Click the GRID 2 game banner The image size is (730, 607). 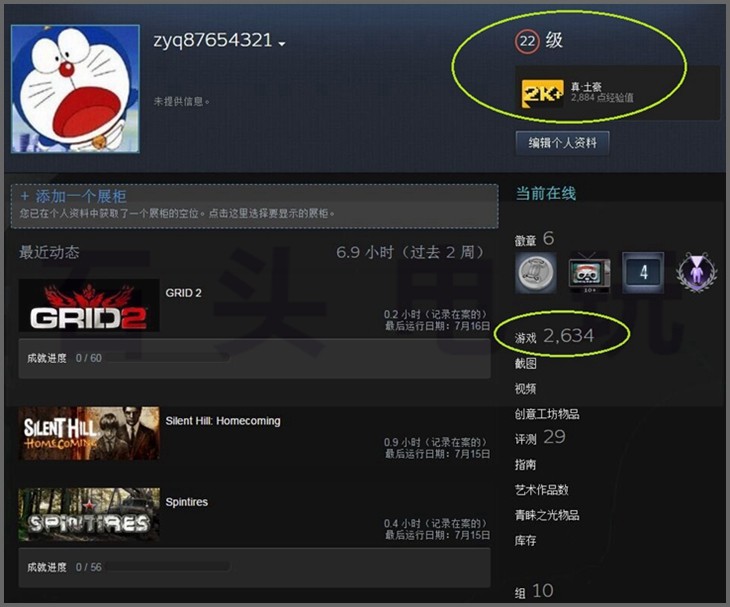pyautogui.click(x=89, y=306)
